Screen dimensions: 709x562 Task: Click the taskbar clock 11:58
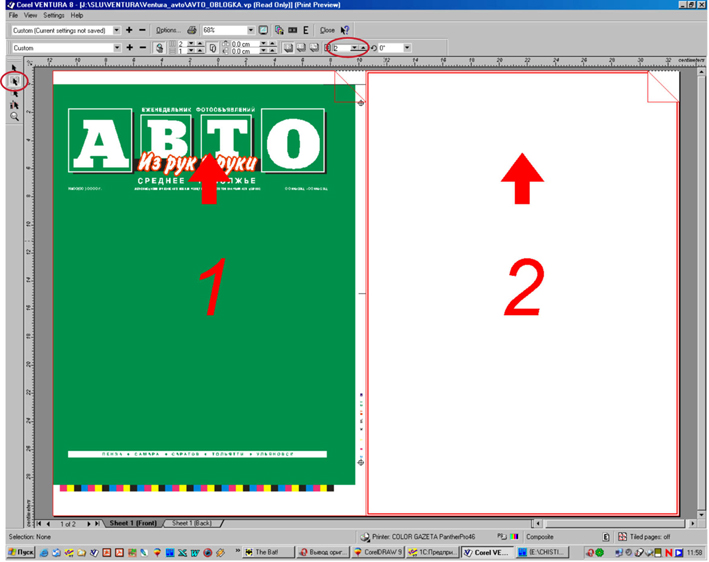pyautogui.click(x=694, y=552)
